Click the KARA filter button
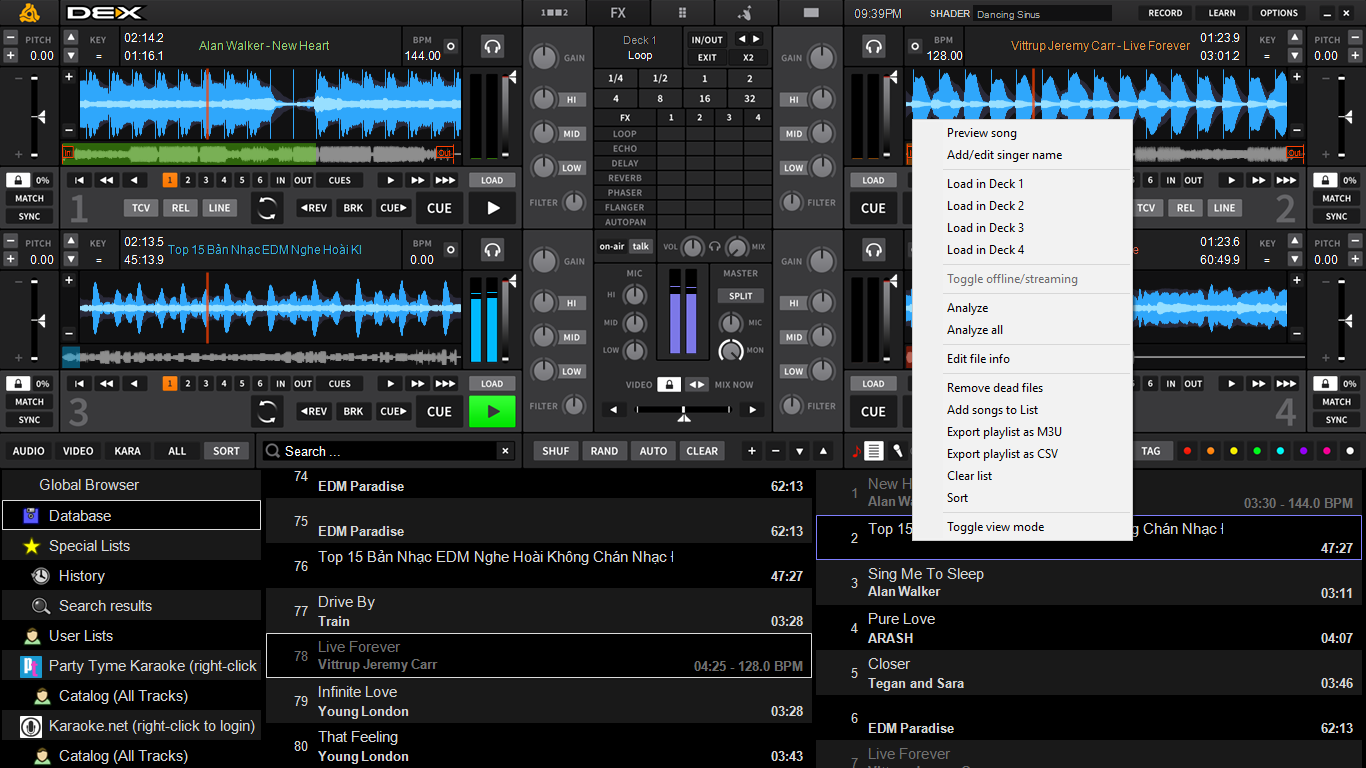 127,451
